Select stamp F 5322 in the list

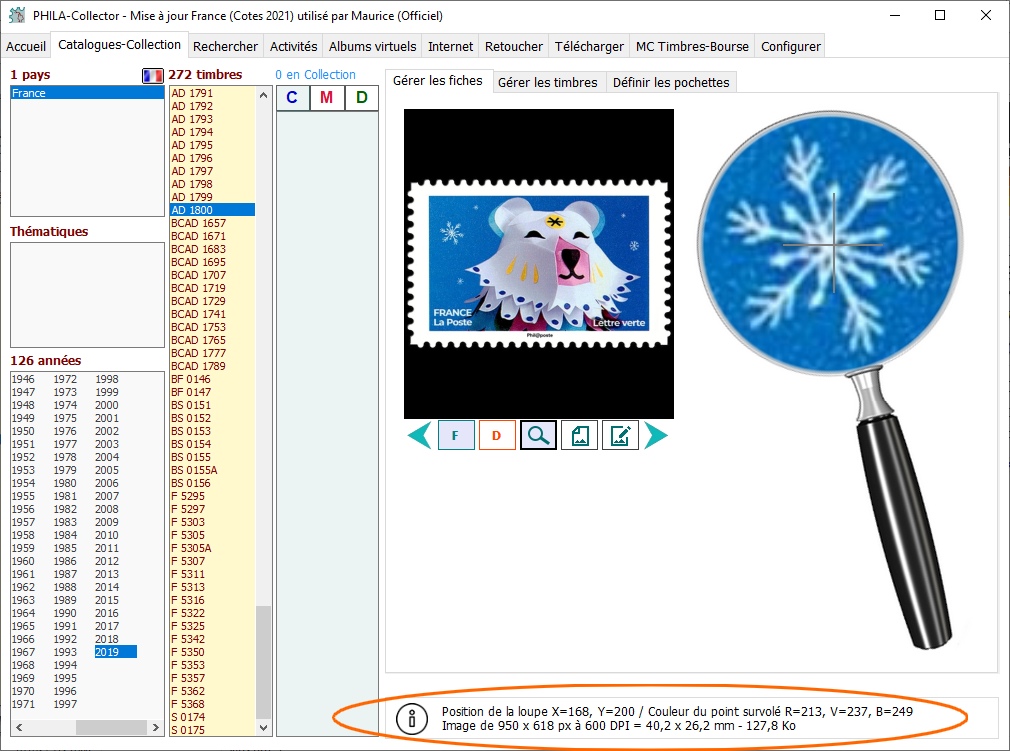click(213, 613)
